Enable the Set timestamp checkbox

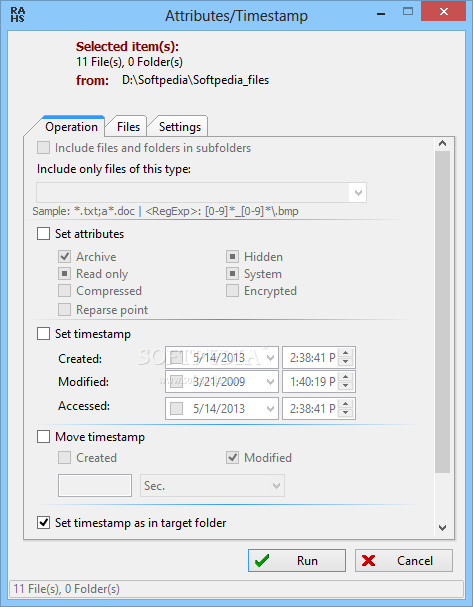pyautogui.click(x=43, y=333)
